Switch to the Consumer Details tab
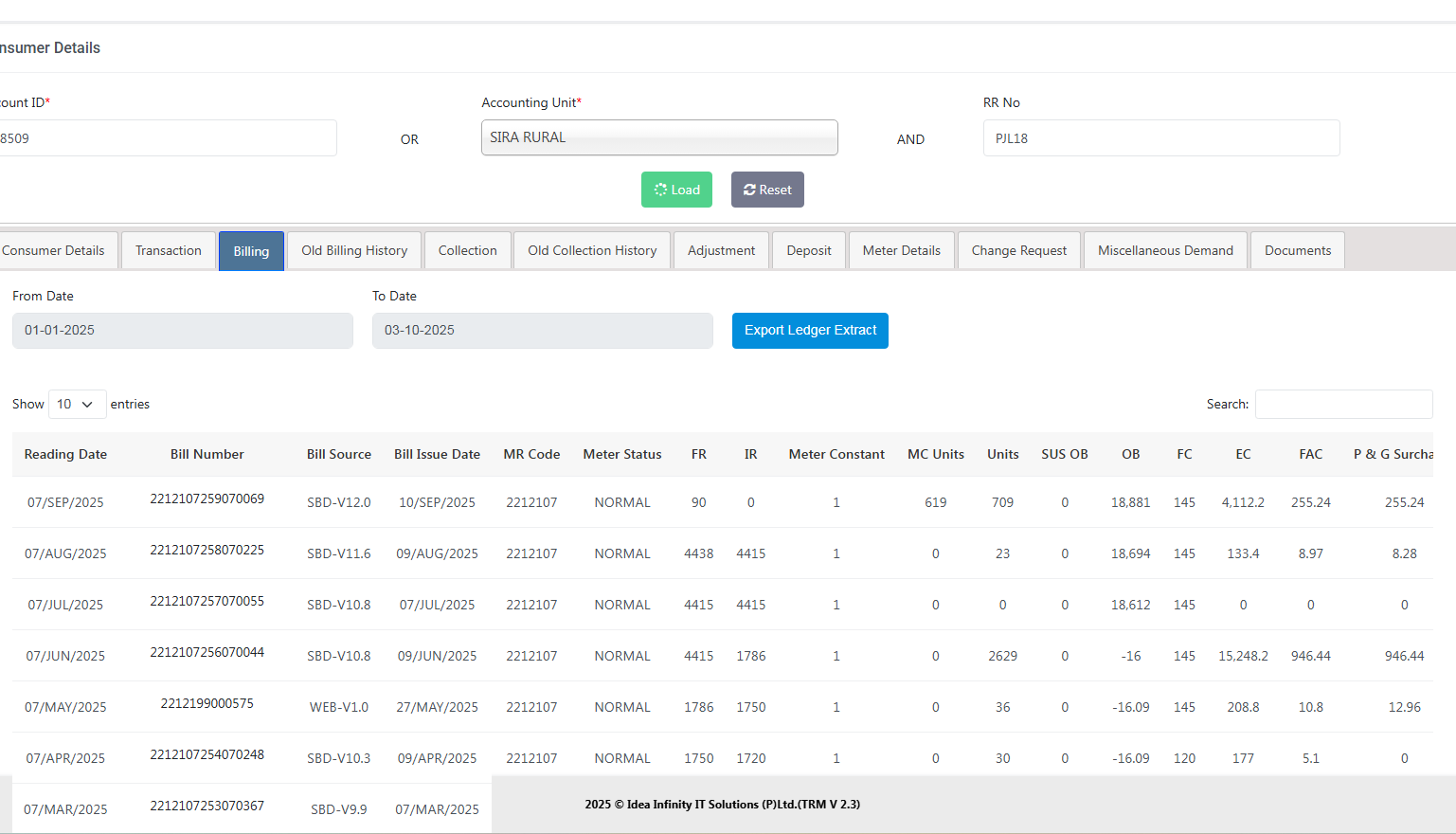 tap(55, 251)
